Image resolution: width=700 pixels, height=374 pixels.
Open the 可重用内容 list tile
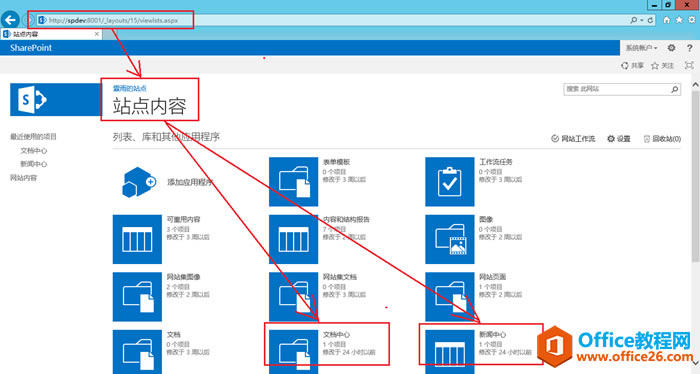coord(137,239)
